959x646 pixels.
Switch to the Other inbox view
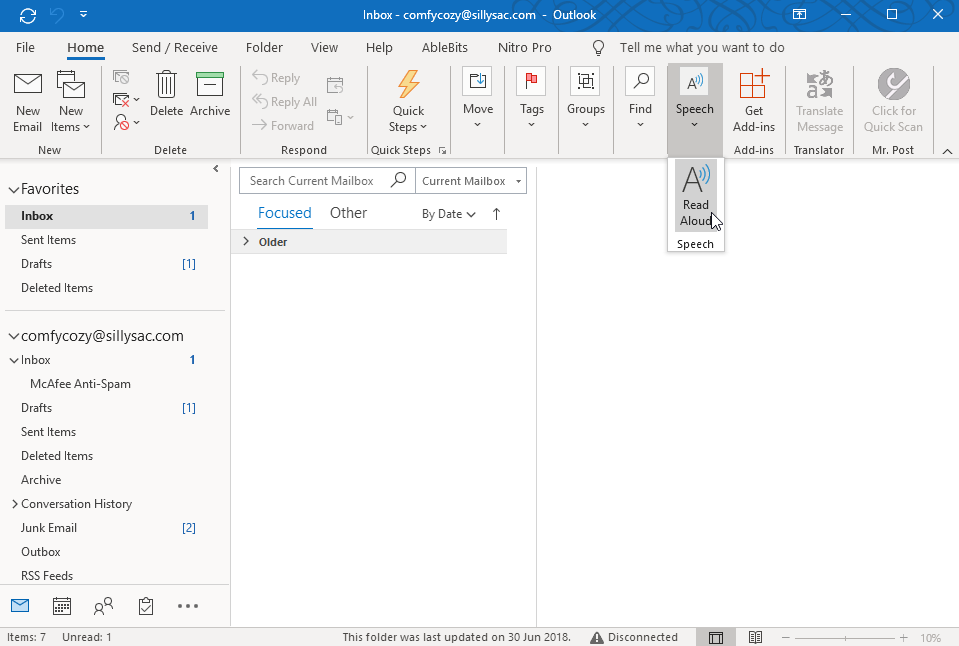[348, 213]
